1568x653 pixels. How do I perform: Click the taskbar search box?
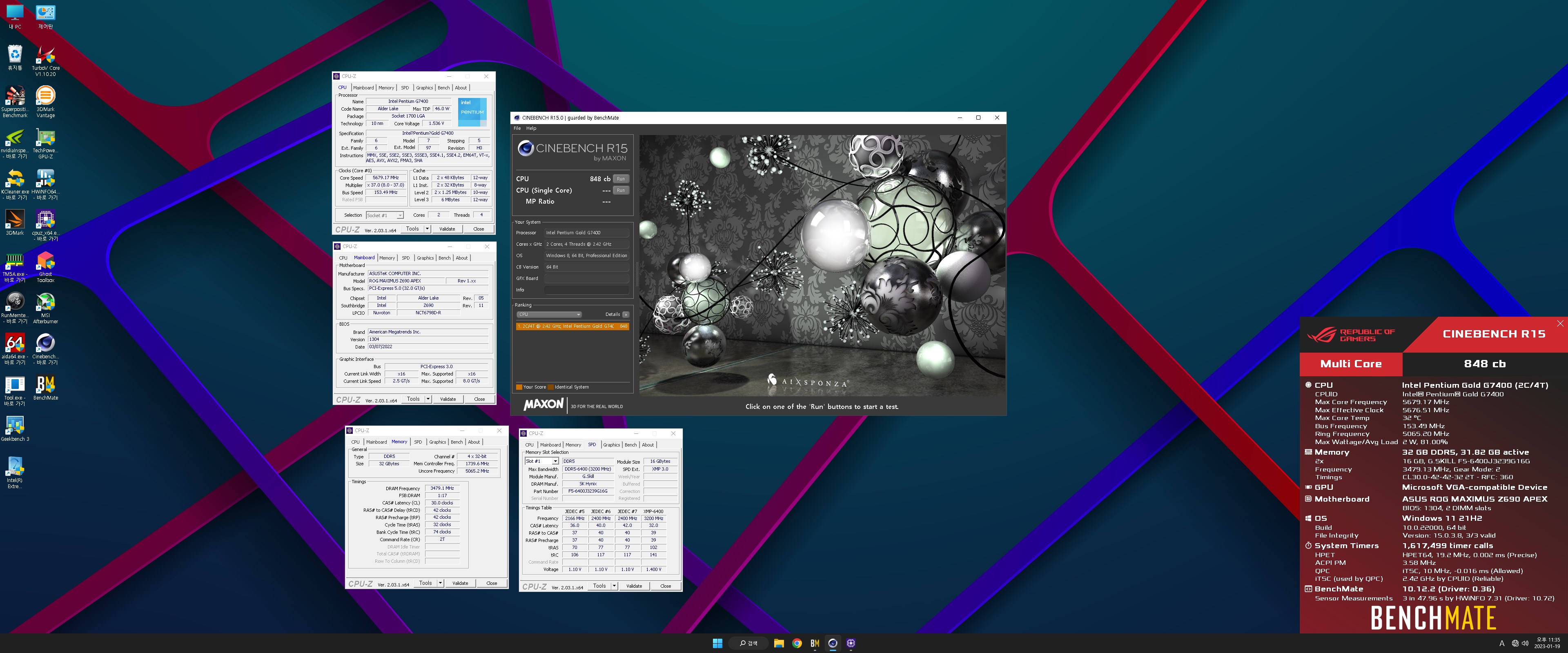pyautogui.click(x=748, y=643)
